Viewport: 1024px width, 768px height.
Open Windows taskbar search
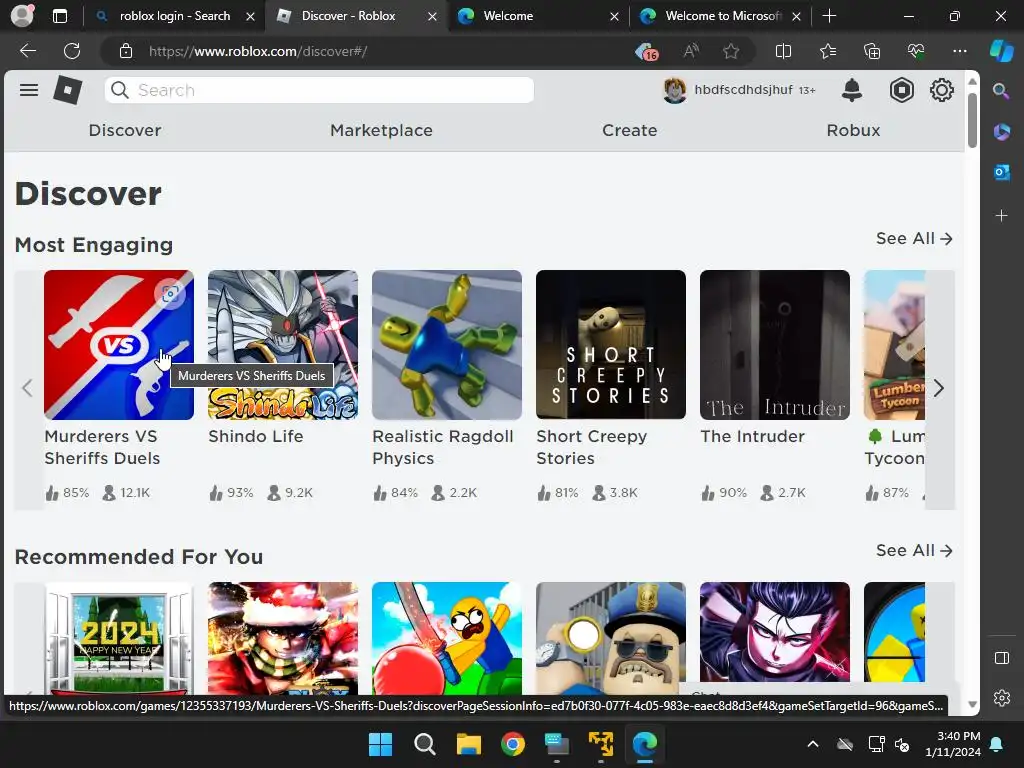point(424,744)
